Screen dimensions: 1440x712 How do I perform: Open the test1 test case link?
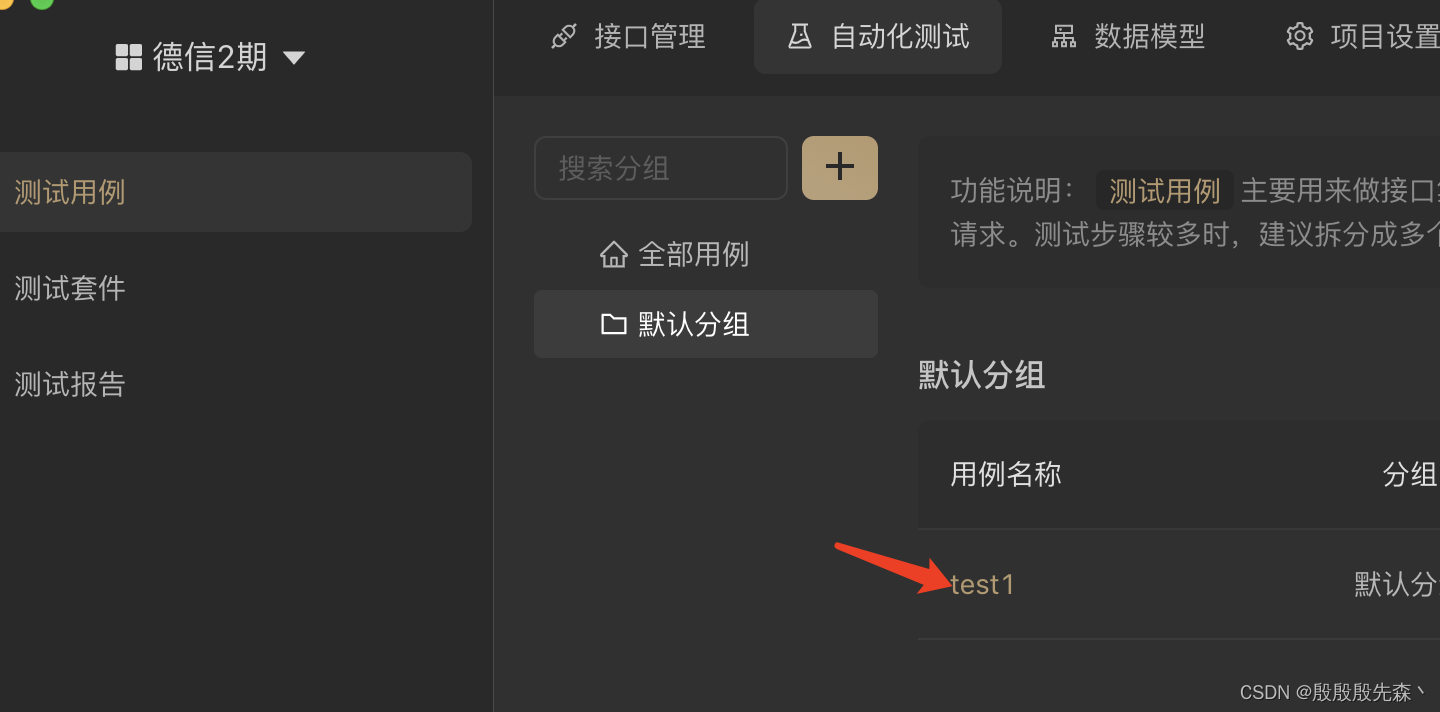982,584
